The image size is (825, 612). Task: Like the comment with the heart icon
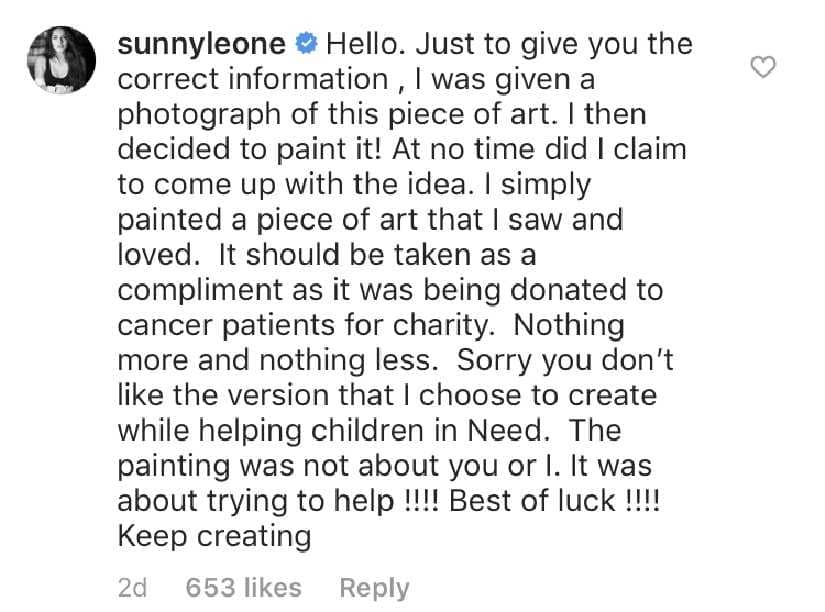click(x=763, y=68)
